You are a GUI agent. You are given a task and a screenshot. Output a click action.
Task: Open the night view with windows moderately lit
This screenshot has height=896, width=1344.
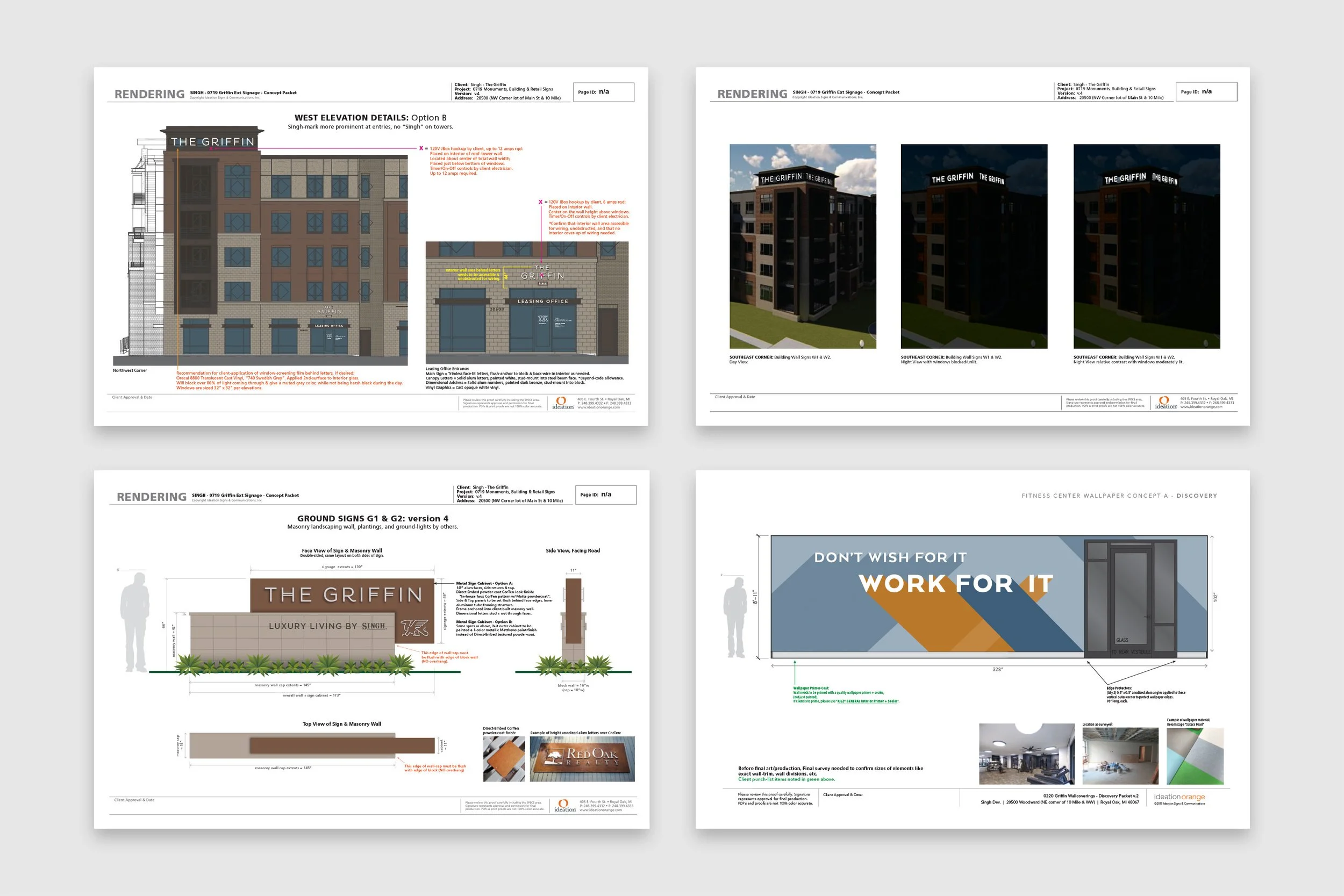[1146, 246]
